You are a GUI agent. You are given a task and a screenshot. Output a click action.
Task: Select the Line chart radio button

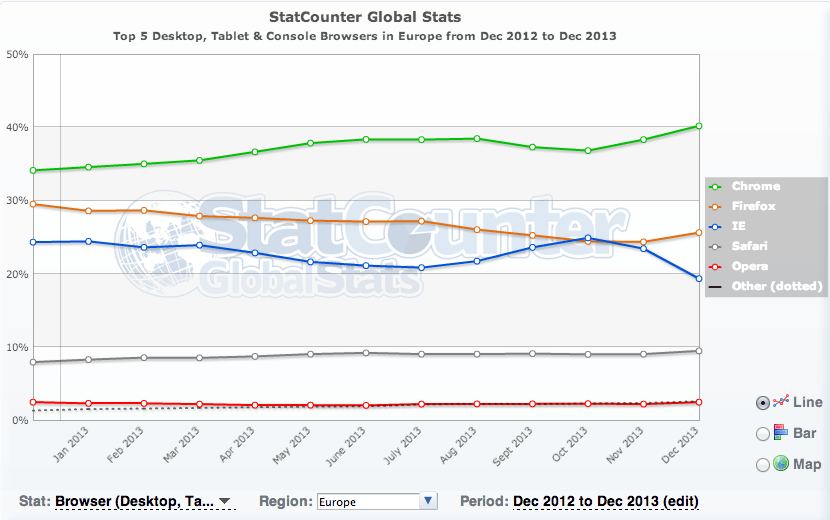762,403
